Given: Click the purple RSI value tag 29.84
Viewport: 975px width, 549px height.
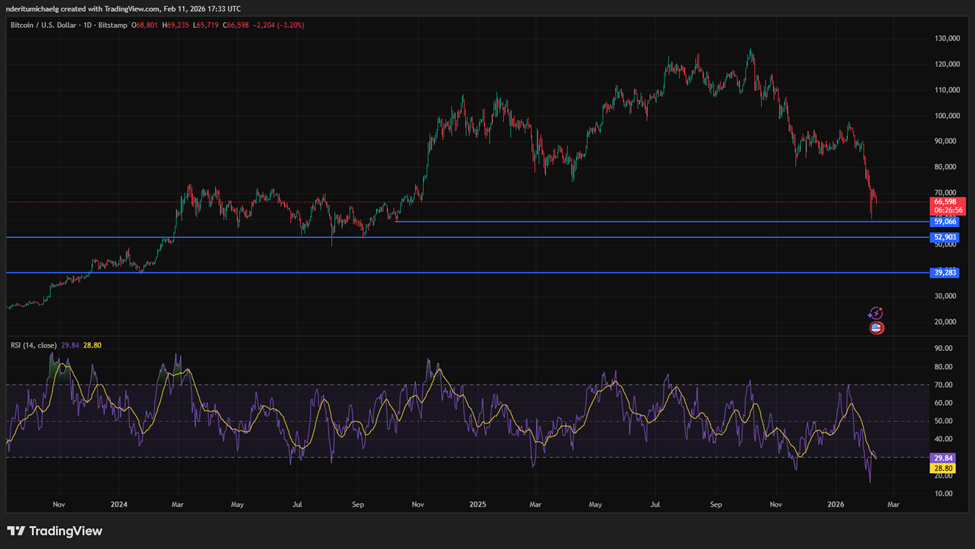Looking at the screenshot, I should pyautogui.click(x=943, y=458).
